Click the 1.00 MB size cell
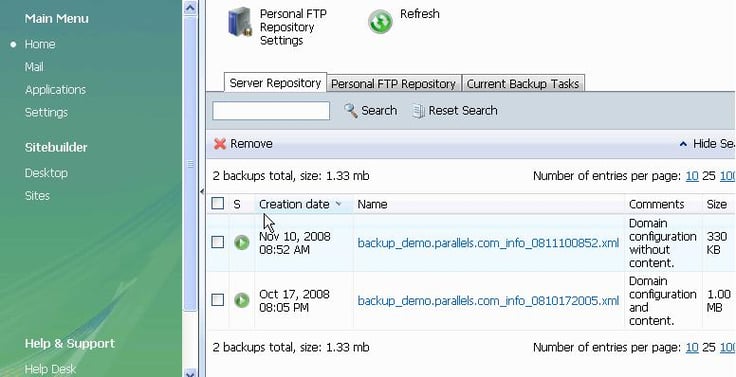 (x=719, y=301)
